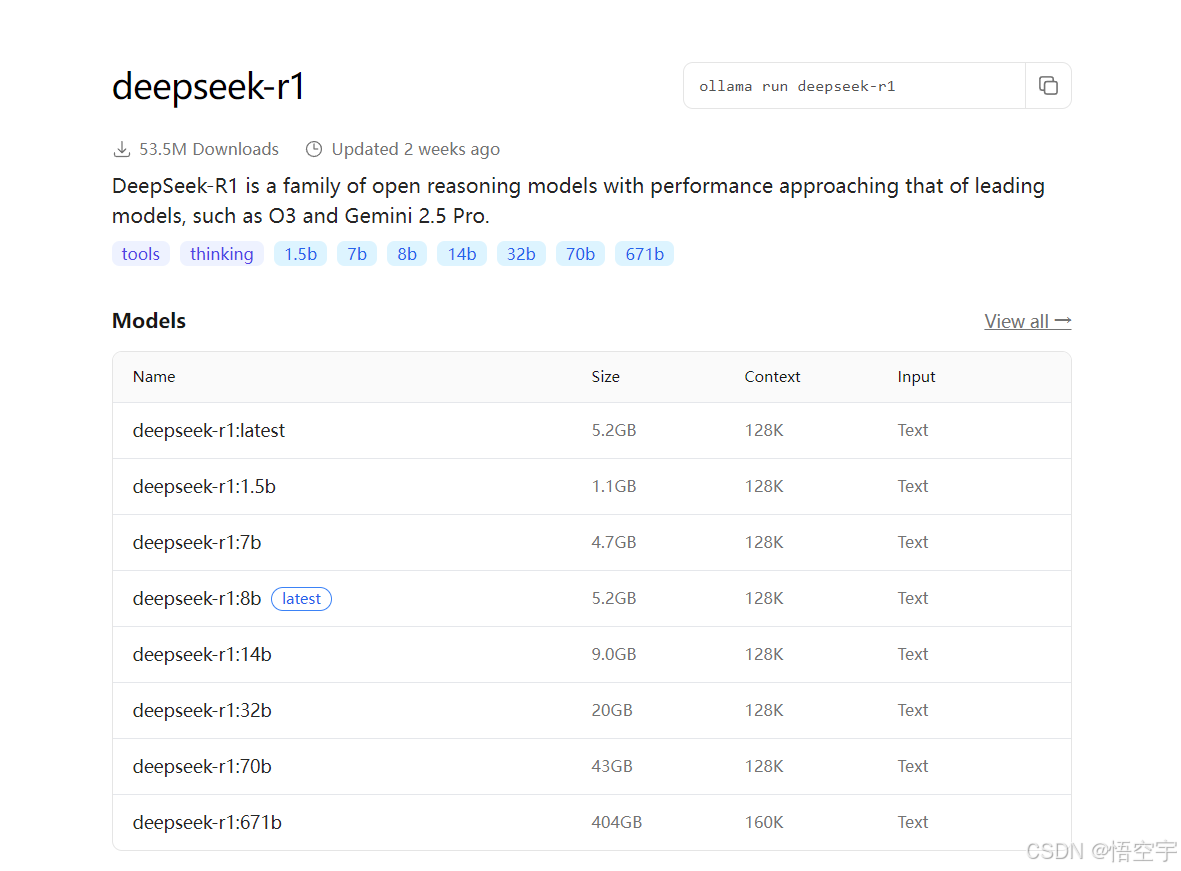Click the ollama run command field

click(854, 86)
